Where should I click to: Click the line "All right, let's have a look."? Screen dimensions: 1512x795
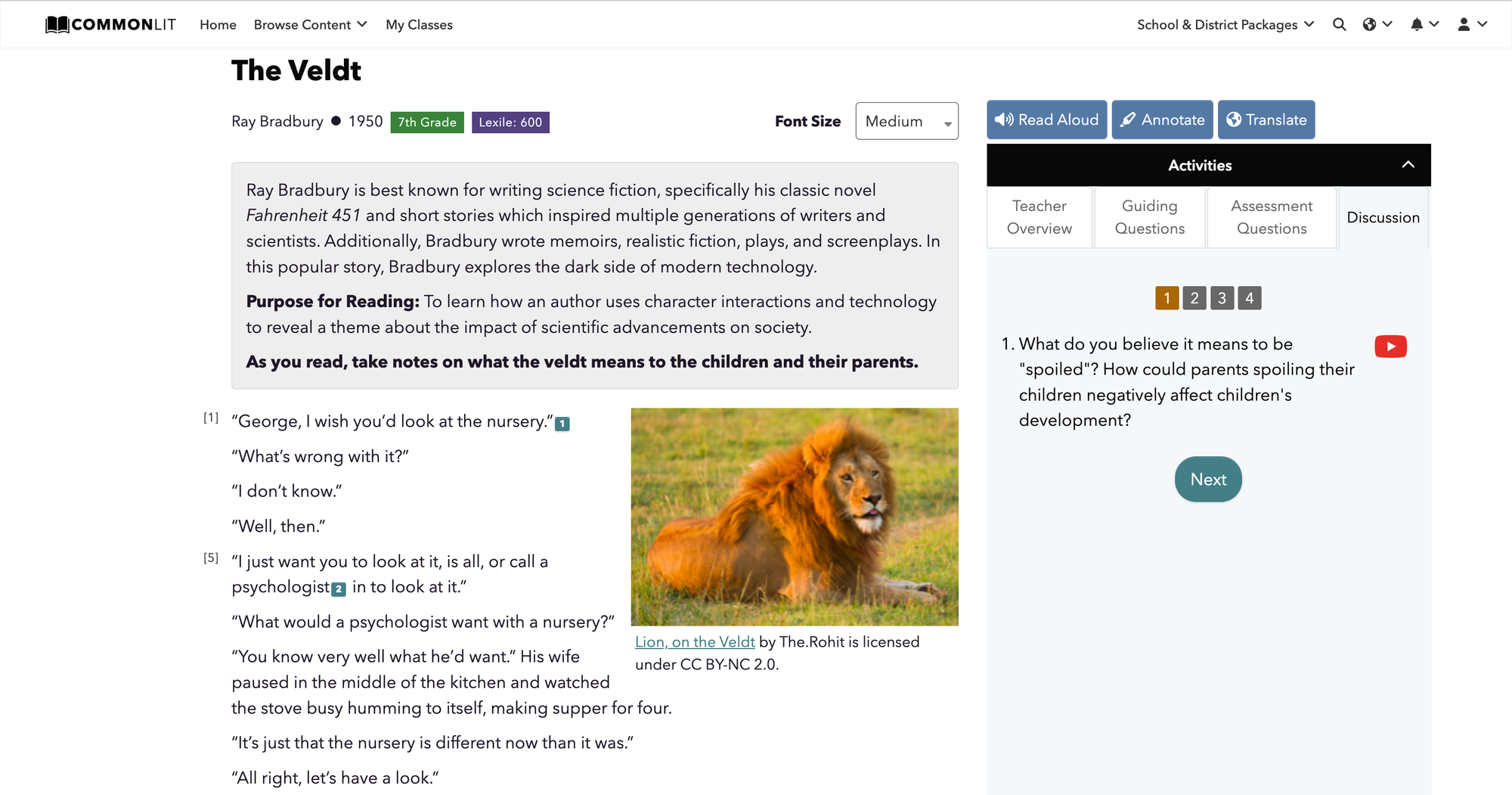[x=335, y=778]
